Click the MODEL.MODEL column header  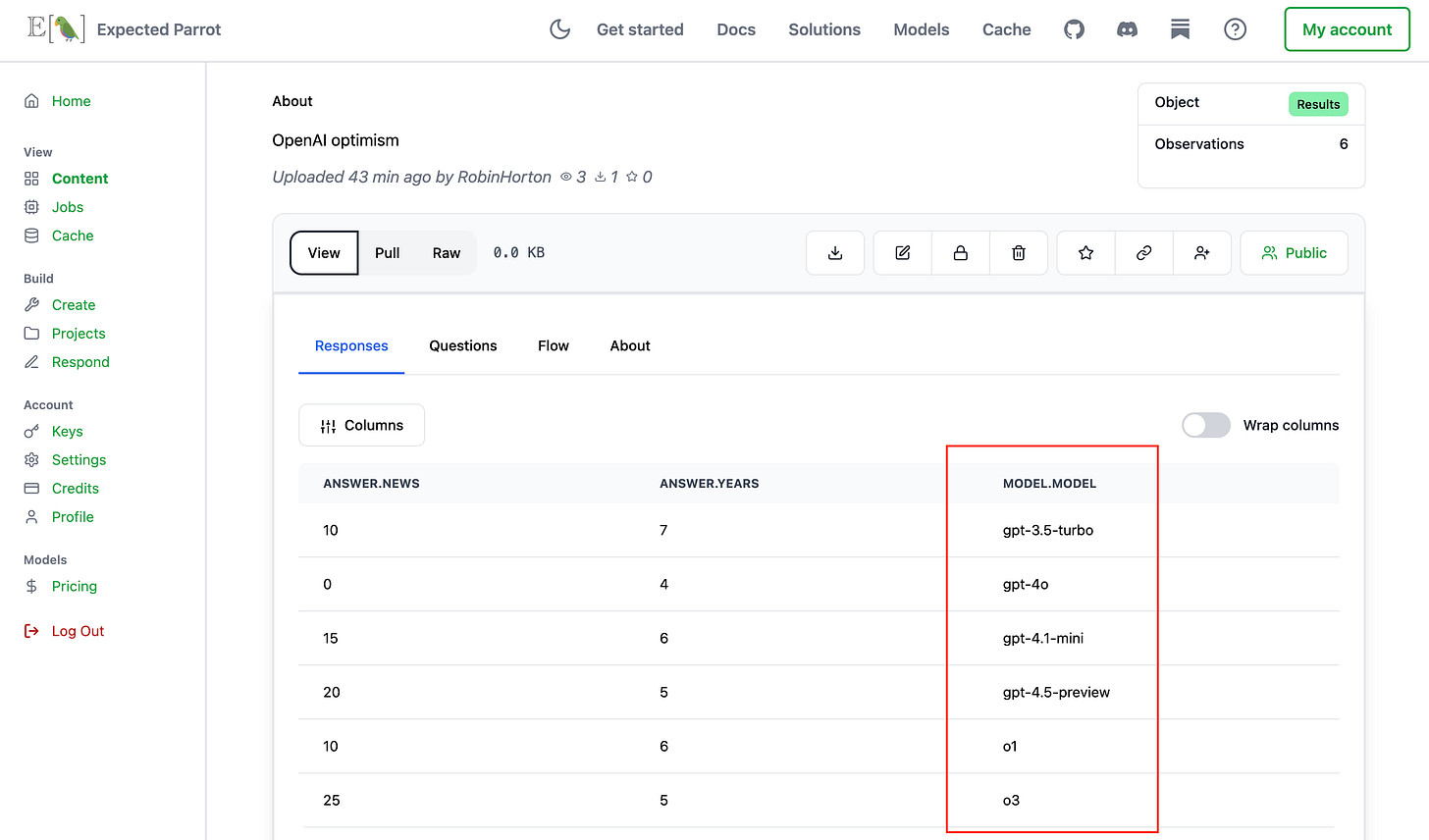[x=1049, y=484]
